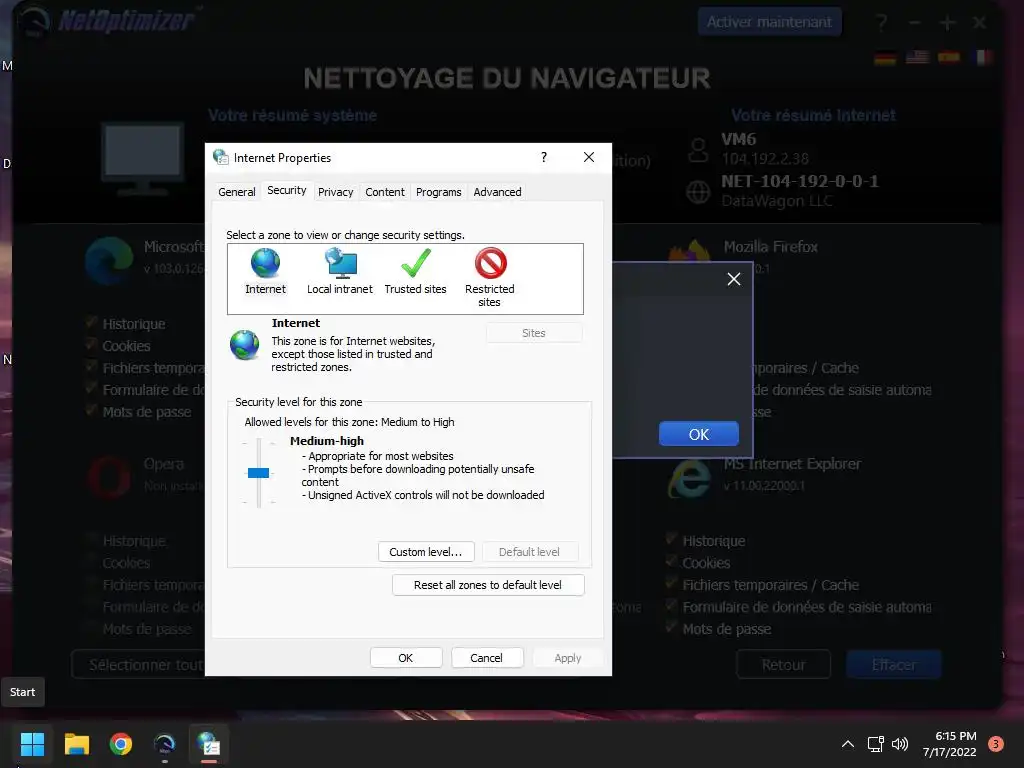Open the General tab

pos(236,192)
